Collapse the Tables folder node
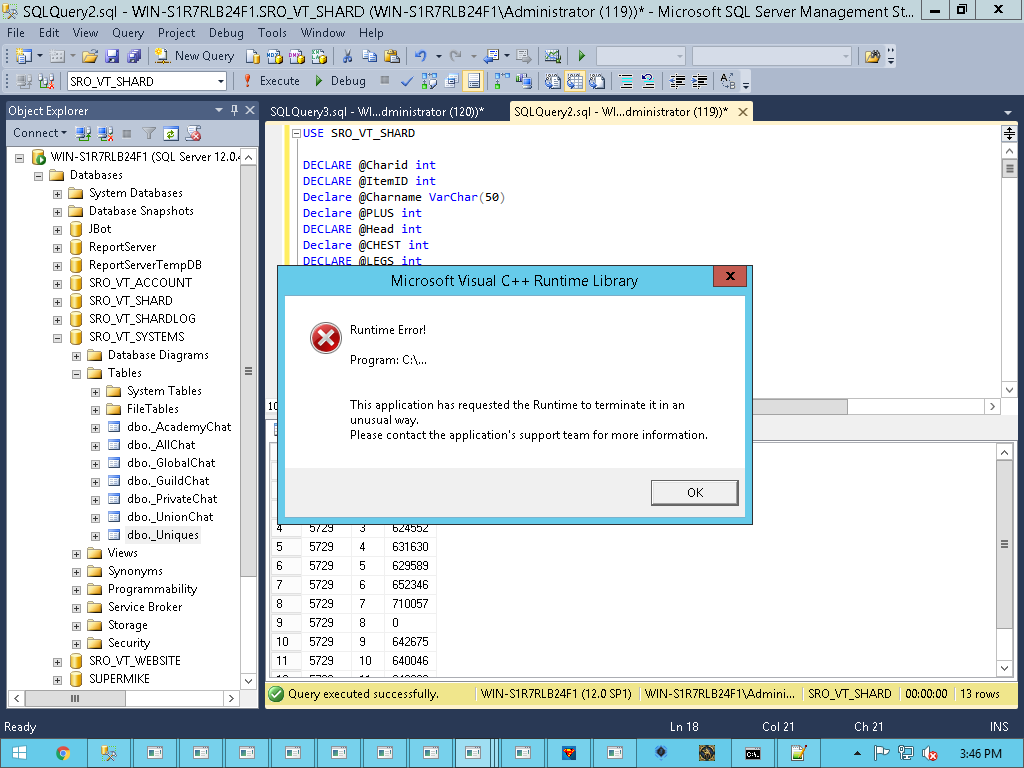Image resolution: width=1024 pixels, height=768 pixels. [76, 374]
